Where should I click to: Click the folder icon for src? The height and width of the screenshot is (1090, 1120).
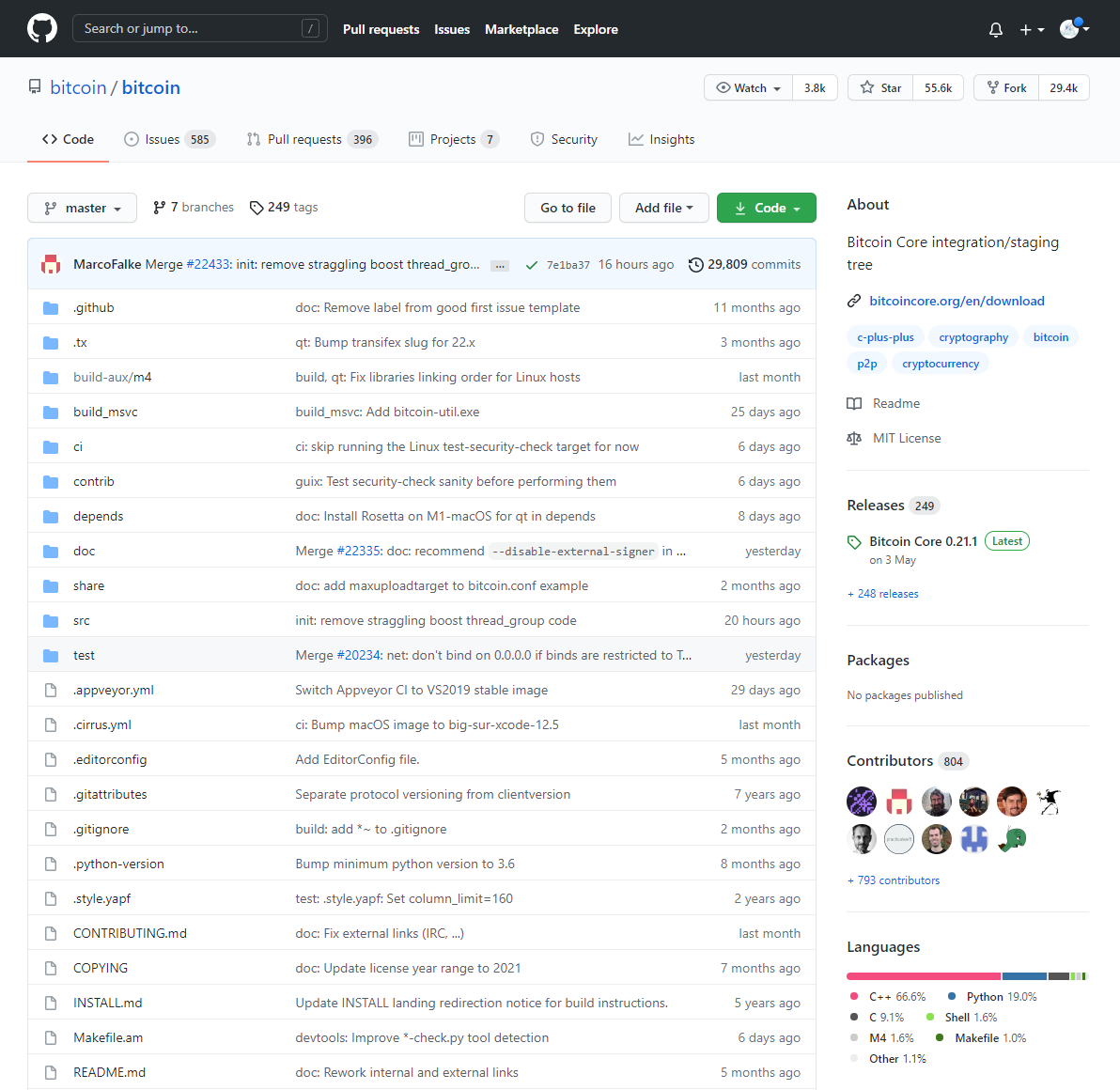(51, 621)
